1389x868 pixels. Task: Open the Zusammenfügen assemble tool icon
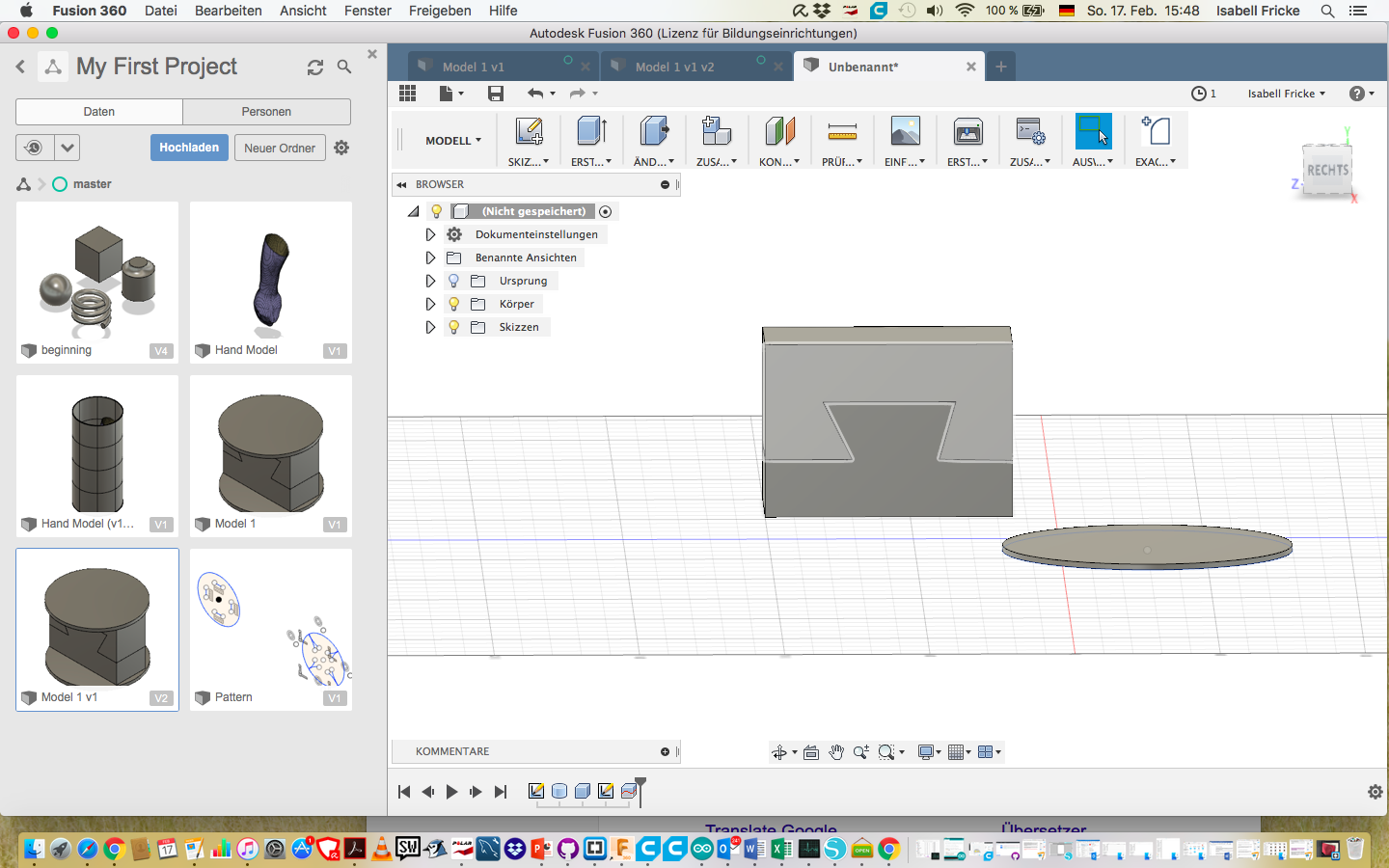click(x=717, y=132)
